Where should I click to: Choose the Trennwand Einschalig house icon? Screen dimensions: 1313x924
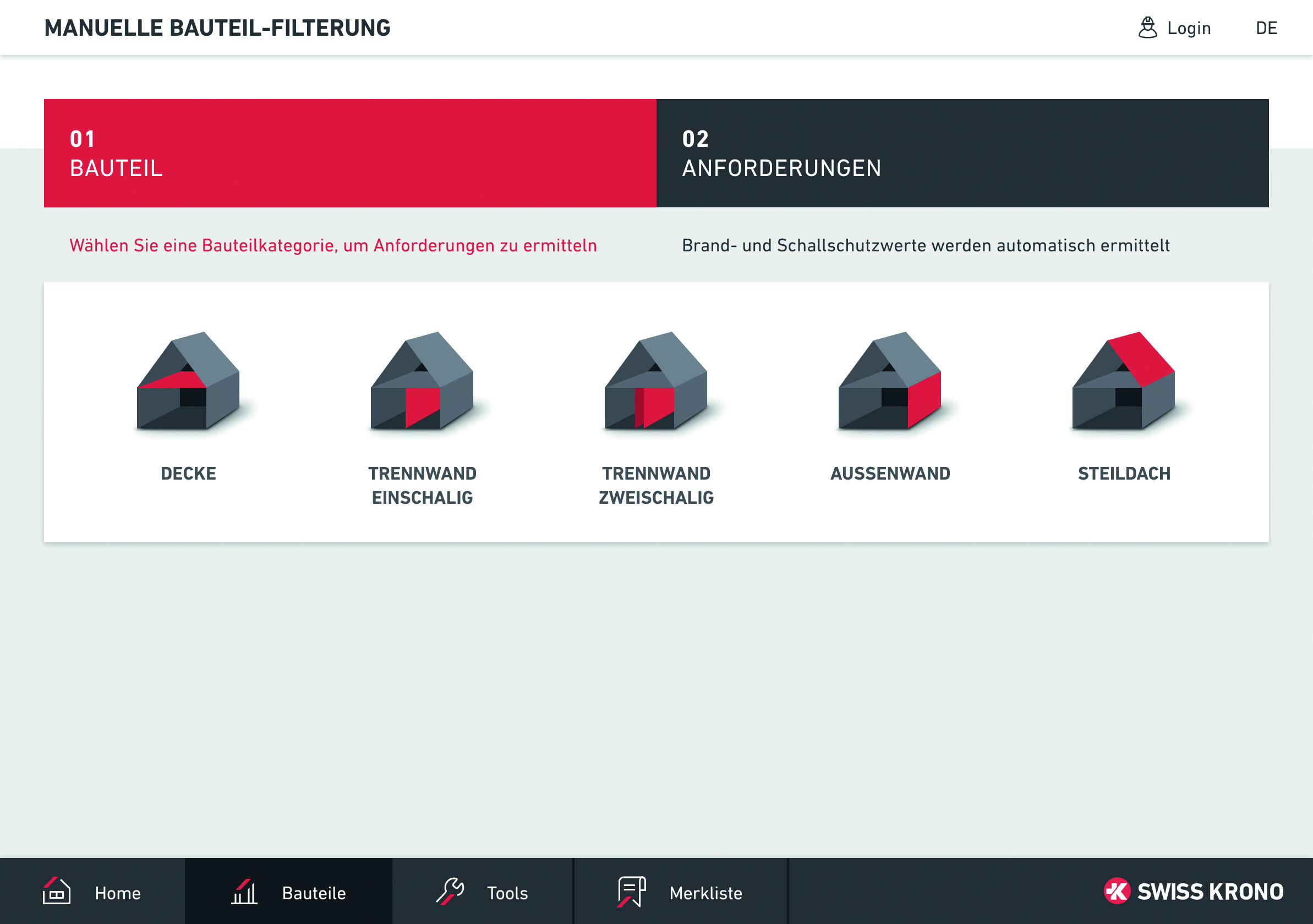[422, 381]
